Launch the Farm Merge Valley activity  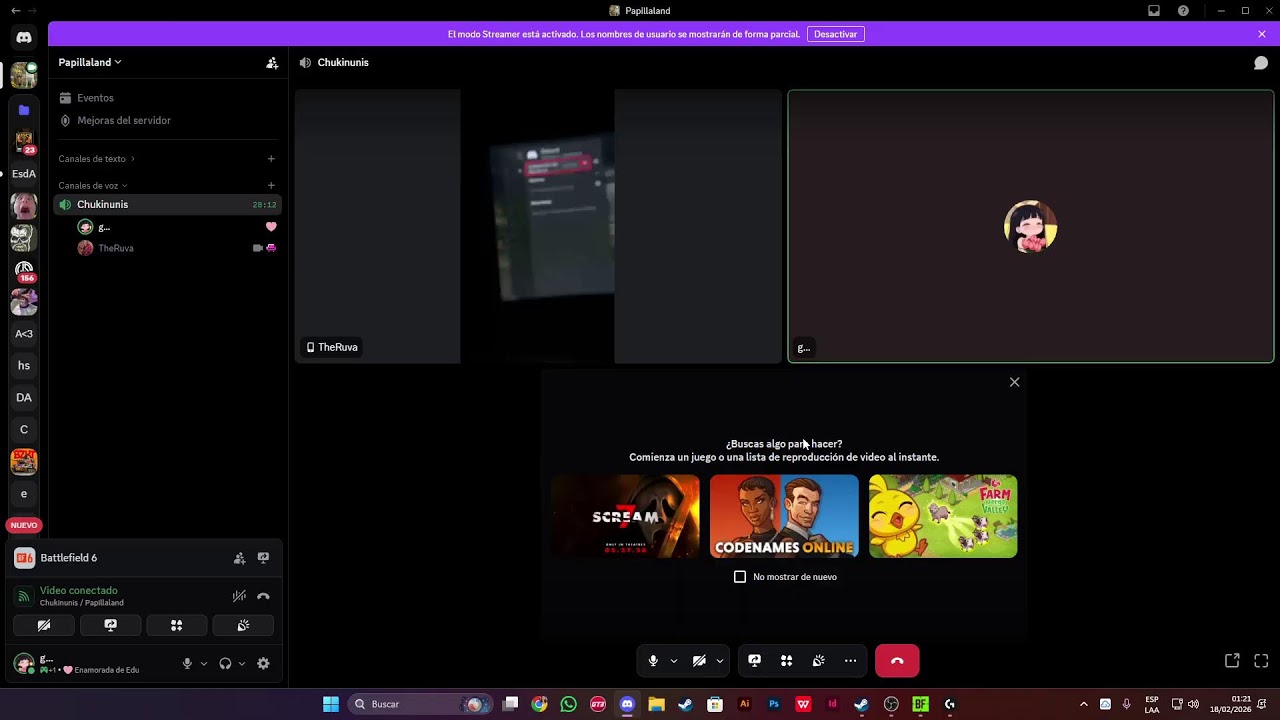tap(943, 516)
